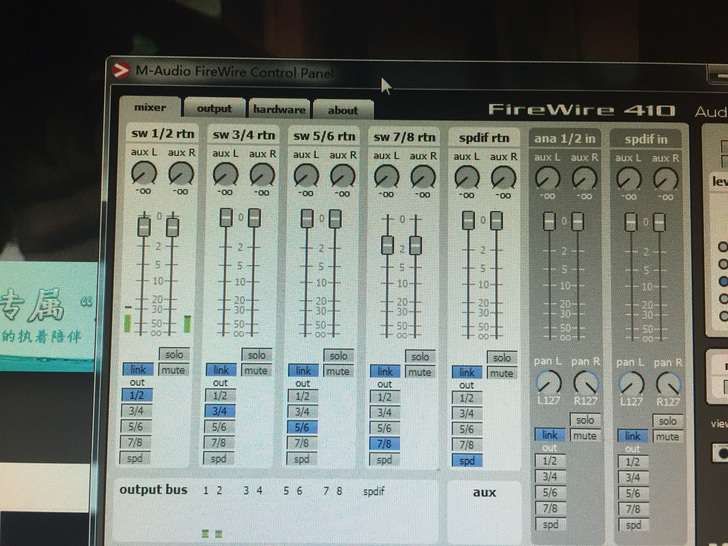Click the sw 1/2 rtn channel header
This screenshot has height=546, width=728.
point(161,133)
